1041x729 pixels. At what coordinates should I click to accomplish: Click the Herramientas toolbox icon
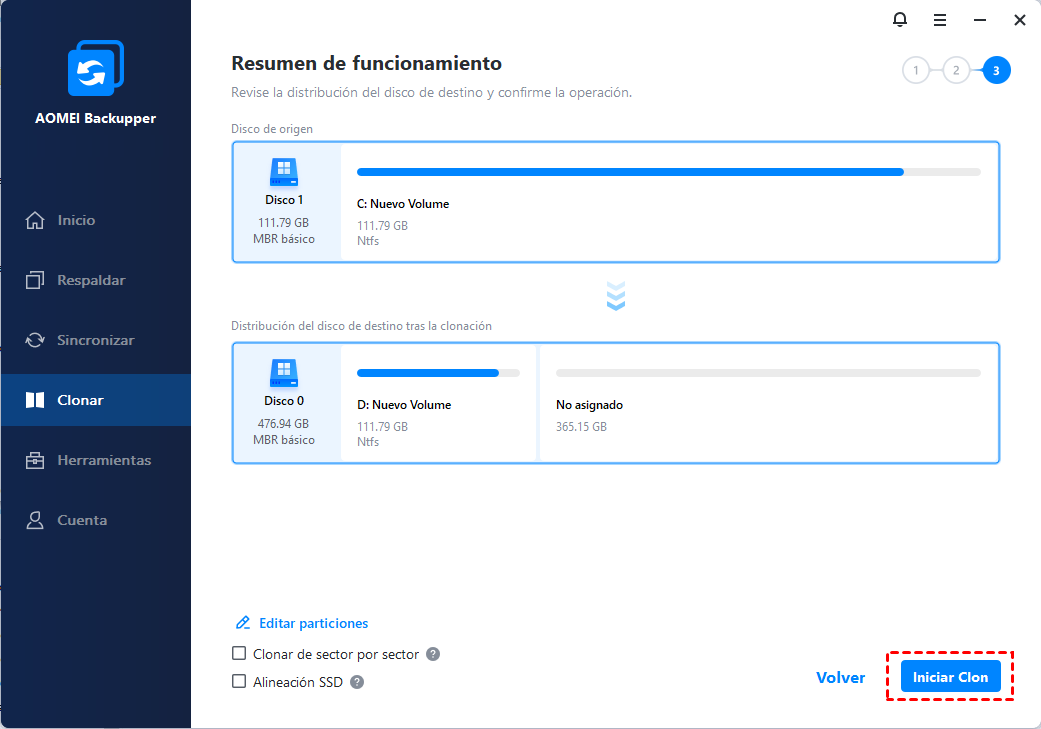click(x=35, y=460)
